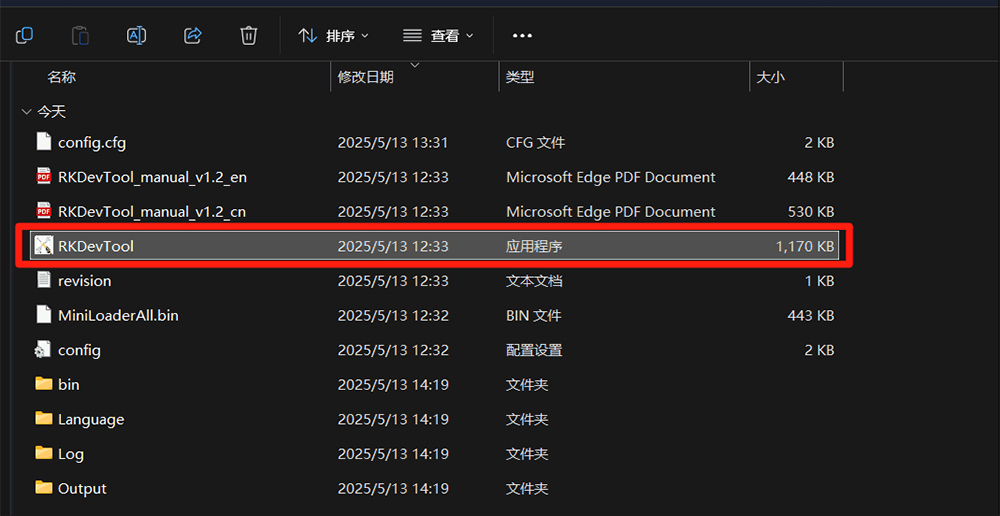Select the config settings gear file icon
This screenshot has width=1000, height=516.
click(x=43, y=350)
